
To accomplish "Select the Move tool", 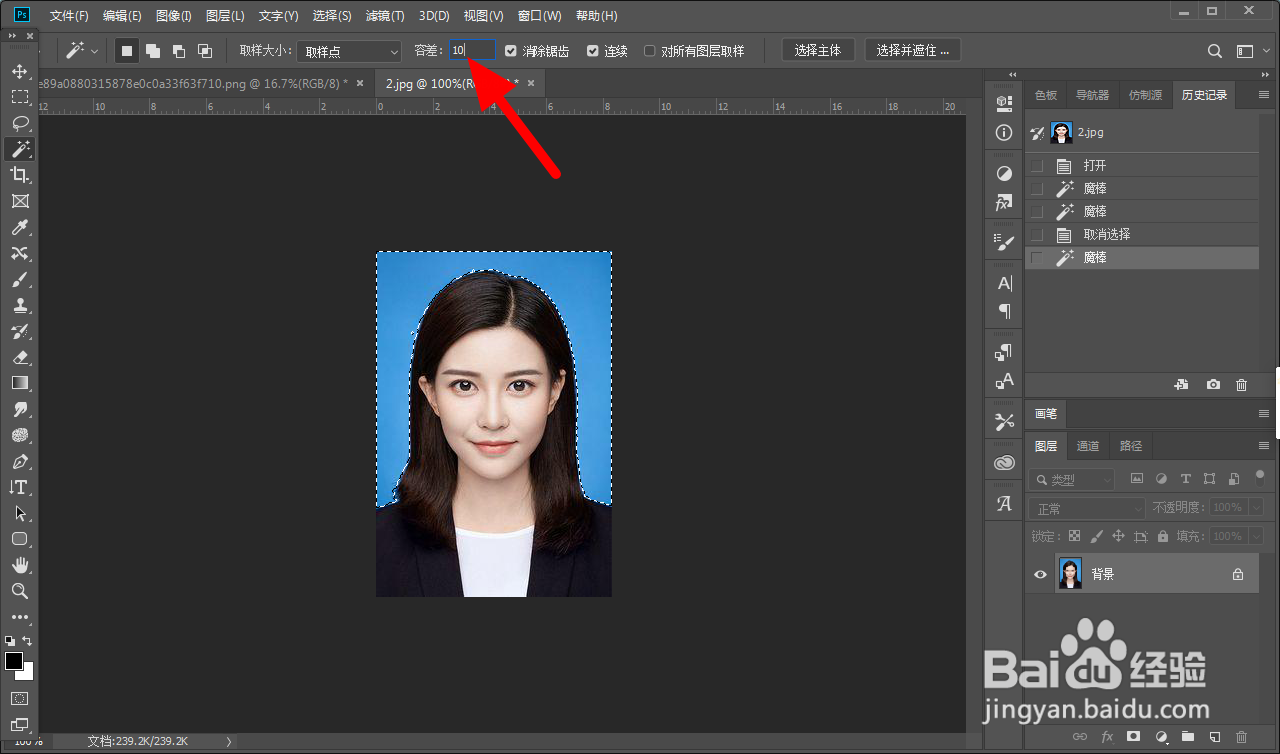I will pos(19,71).
